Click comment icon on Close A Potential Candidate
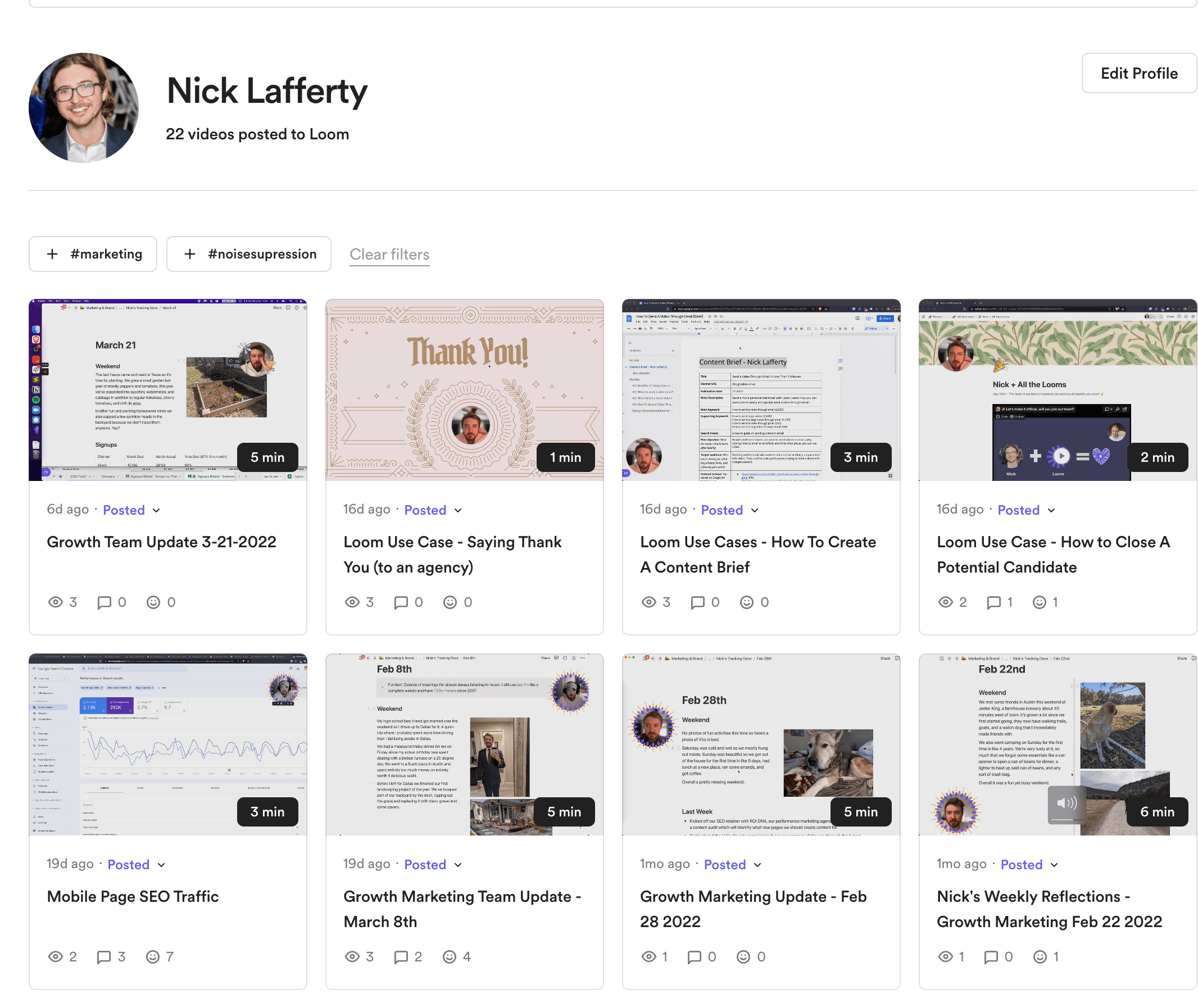This screenshot has width=1198, height=1008. tap(994, 602)
